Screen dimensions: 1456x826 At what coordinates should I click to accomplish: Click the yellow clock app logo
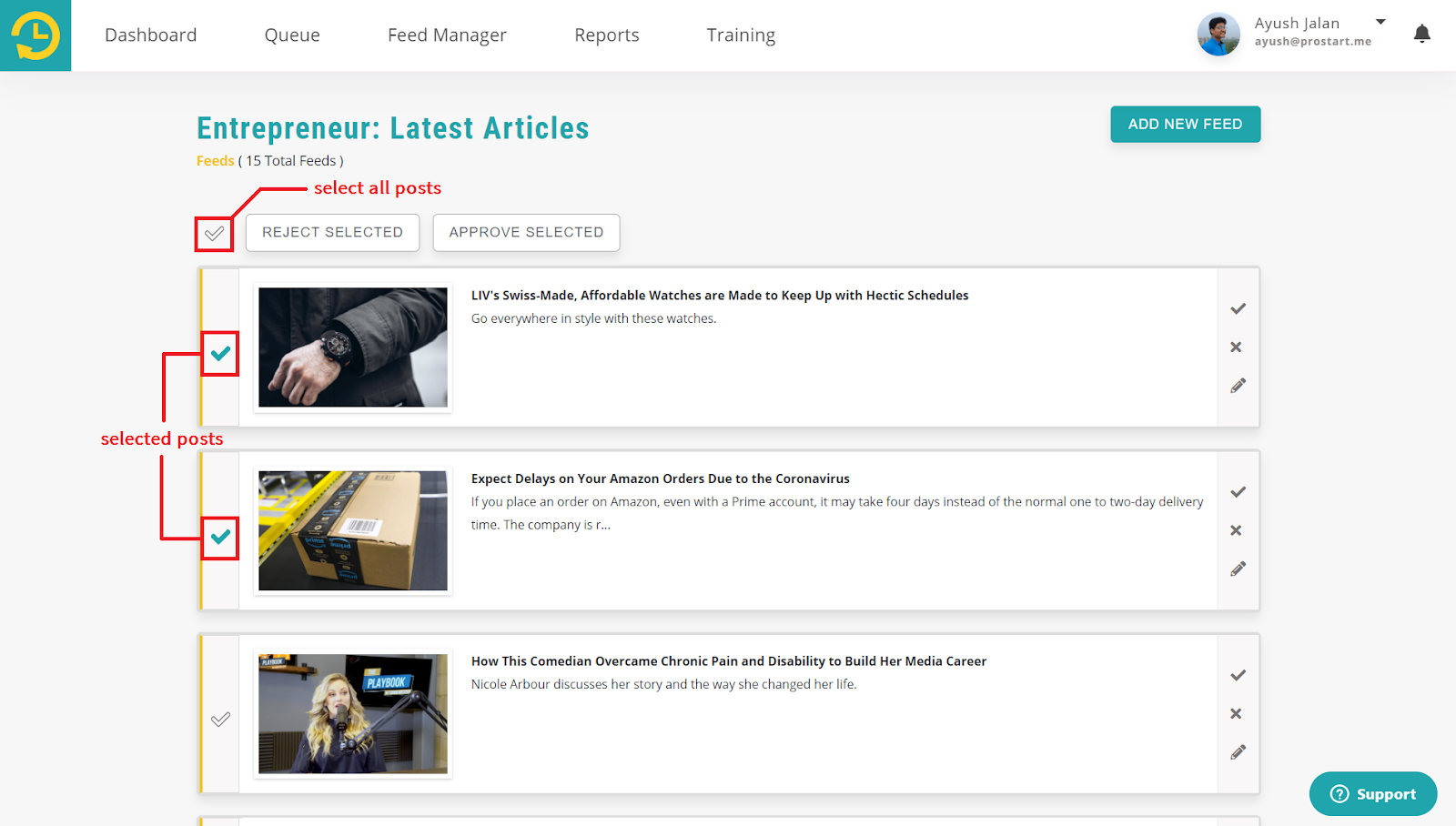click(x=35, y=35)
